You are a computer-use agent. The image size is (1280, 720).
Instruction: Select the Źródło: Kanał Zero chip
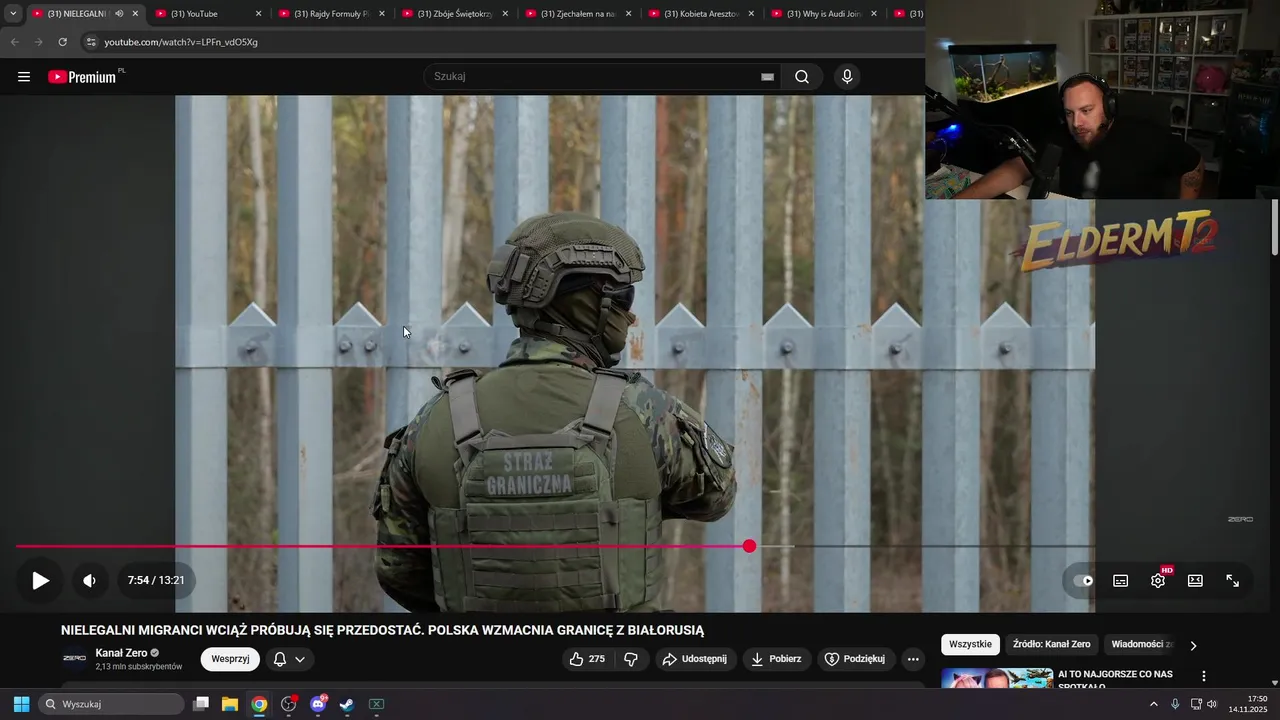(x=1051, y=644)
